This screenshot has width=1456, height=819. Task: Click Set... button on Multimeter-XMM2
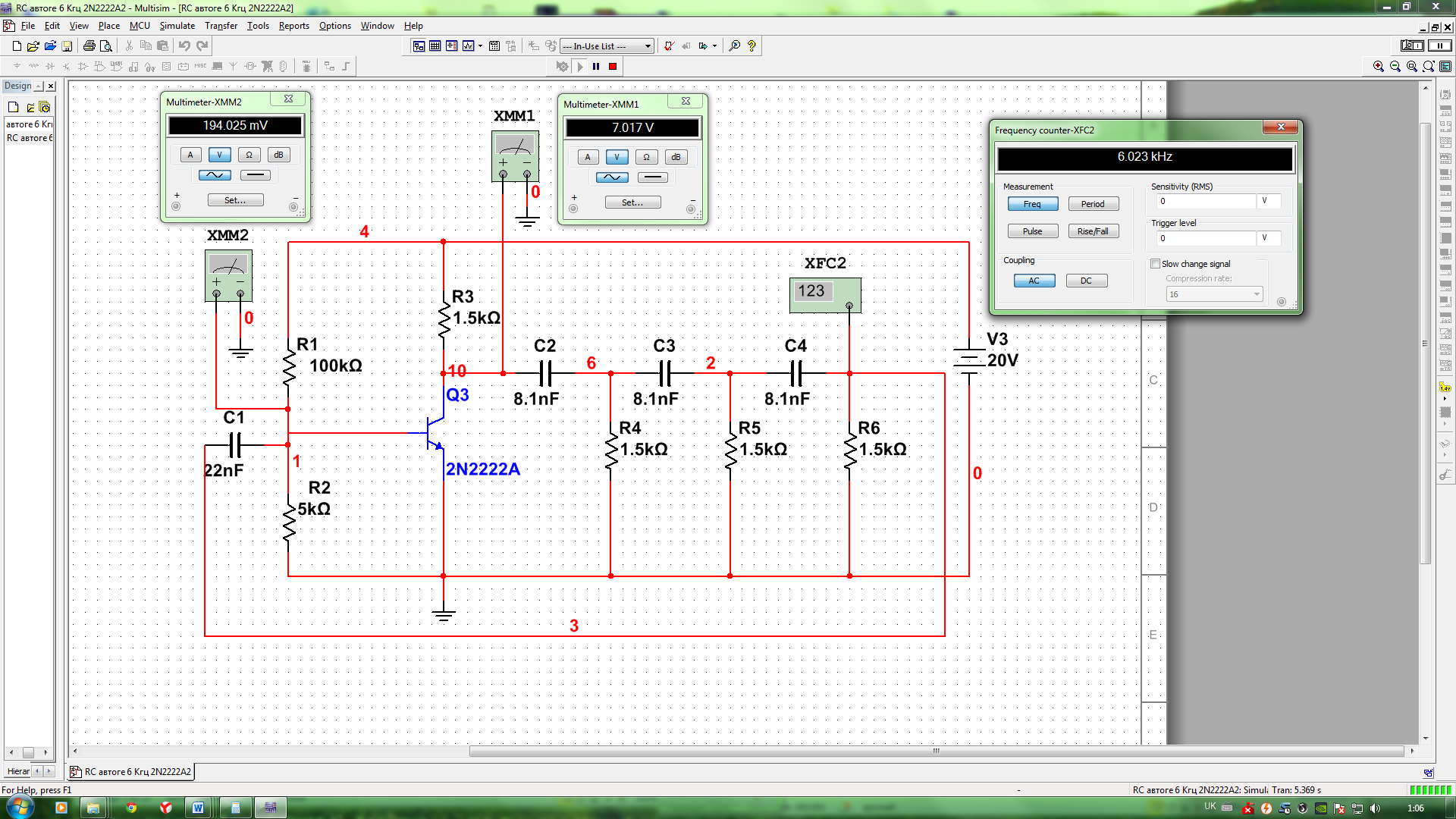(x=235, y=200)
